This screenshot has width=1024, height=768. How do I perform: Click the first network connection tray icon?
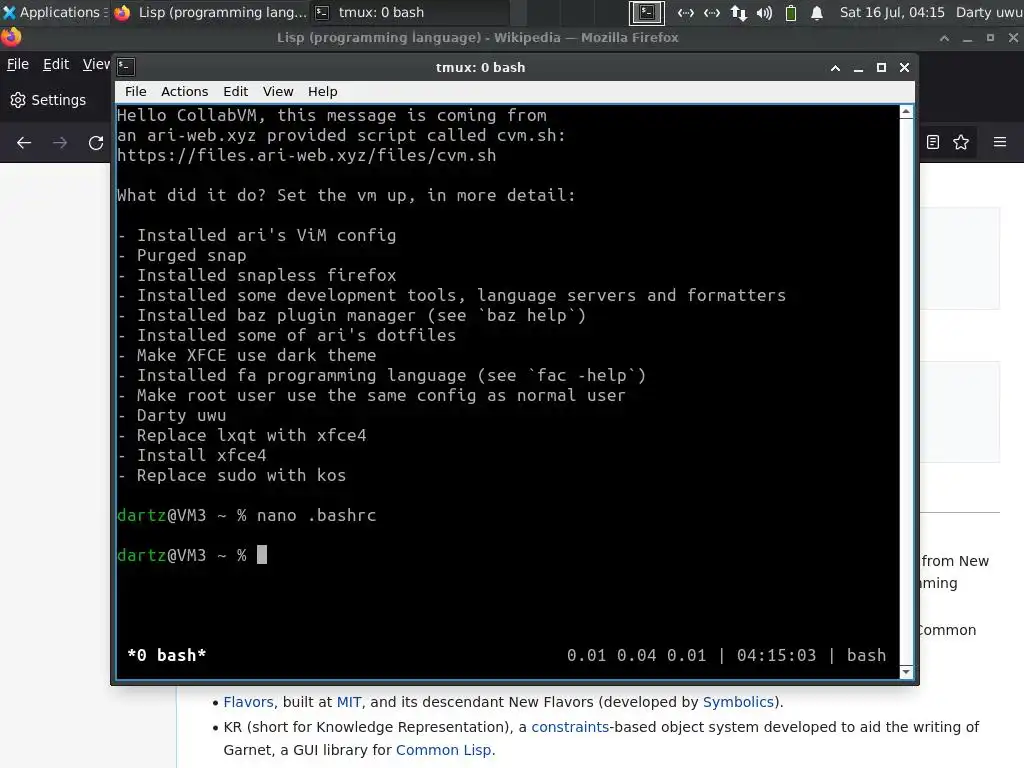click(686, 12)
